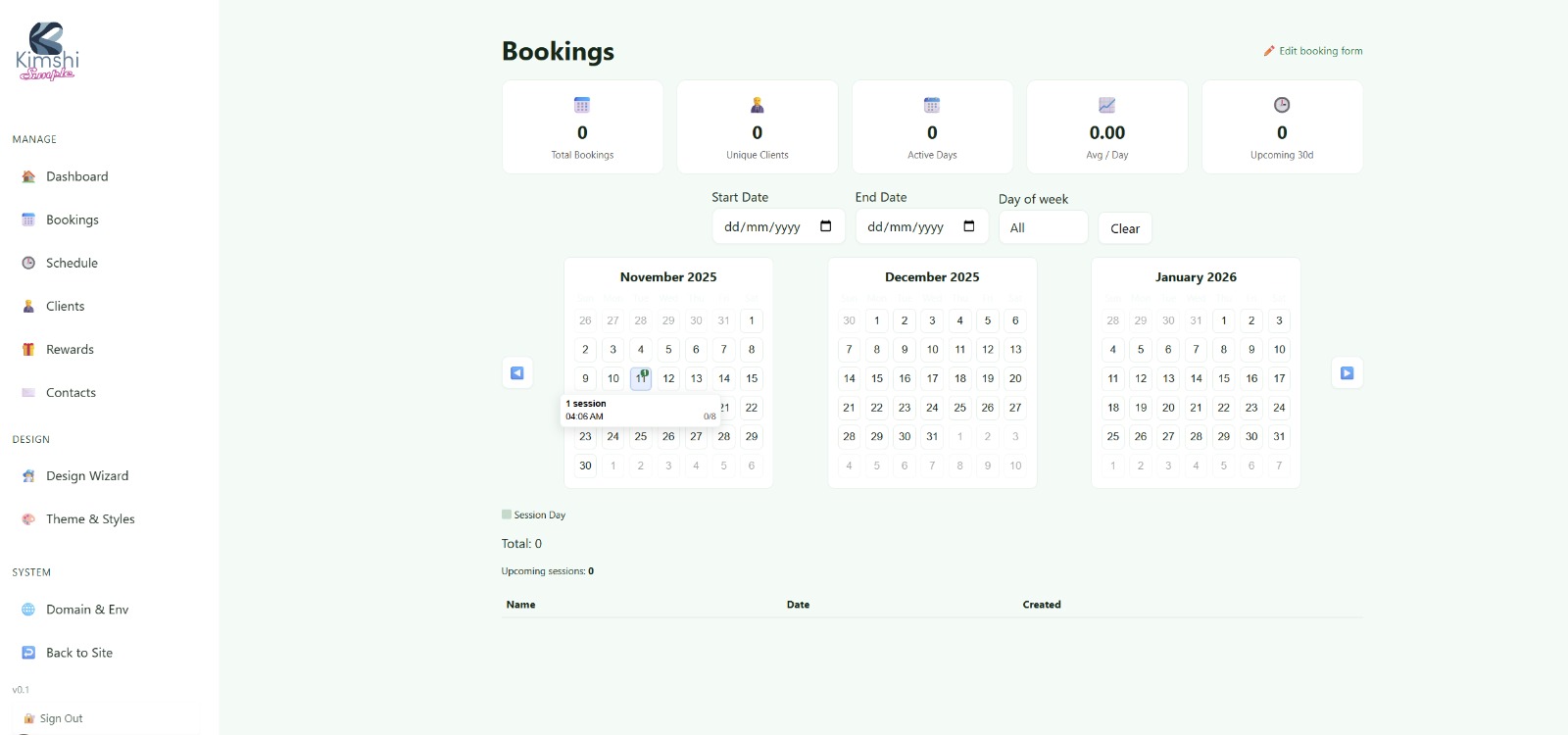1568x735 pixels.
Task: Go to previous months with left arrow
Action: pos(517,372)
